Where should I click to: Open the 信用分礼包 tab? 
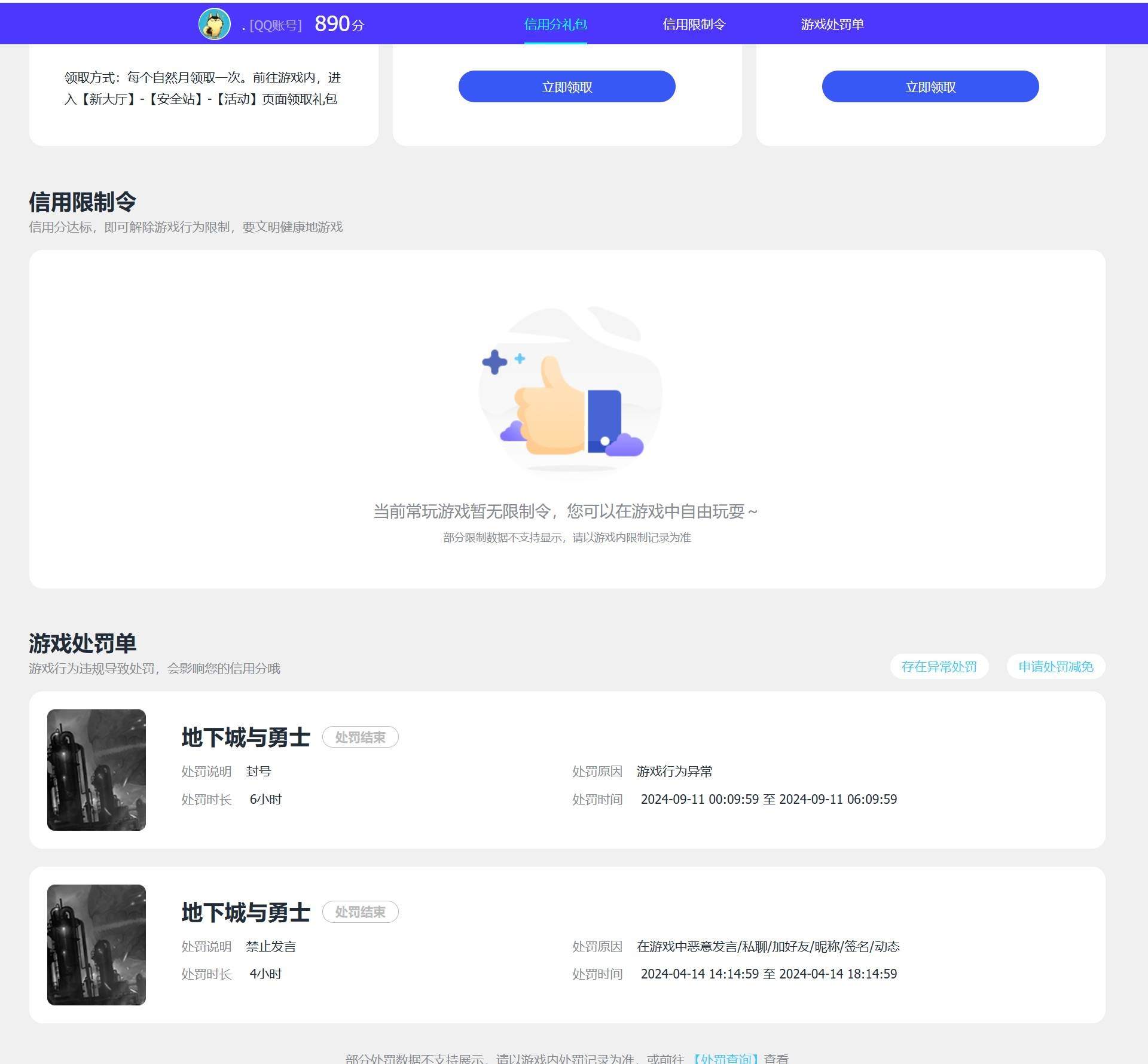pyautogui.click(x=555, y=25)
